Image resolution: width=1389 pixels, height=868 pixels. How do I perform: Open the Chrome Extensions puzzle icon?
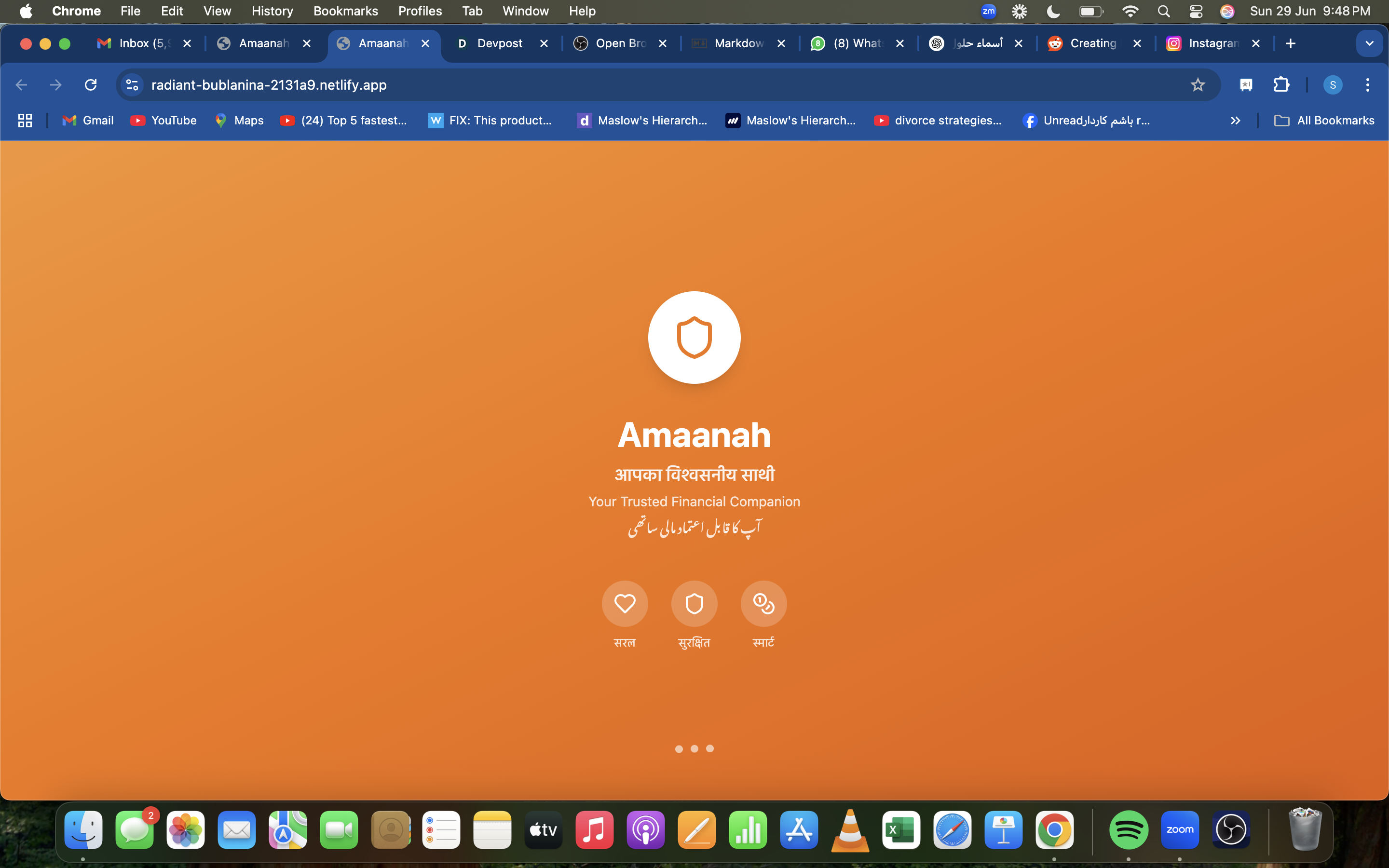[x=1281, y=85]
